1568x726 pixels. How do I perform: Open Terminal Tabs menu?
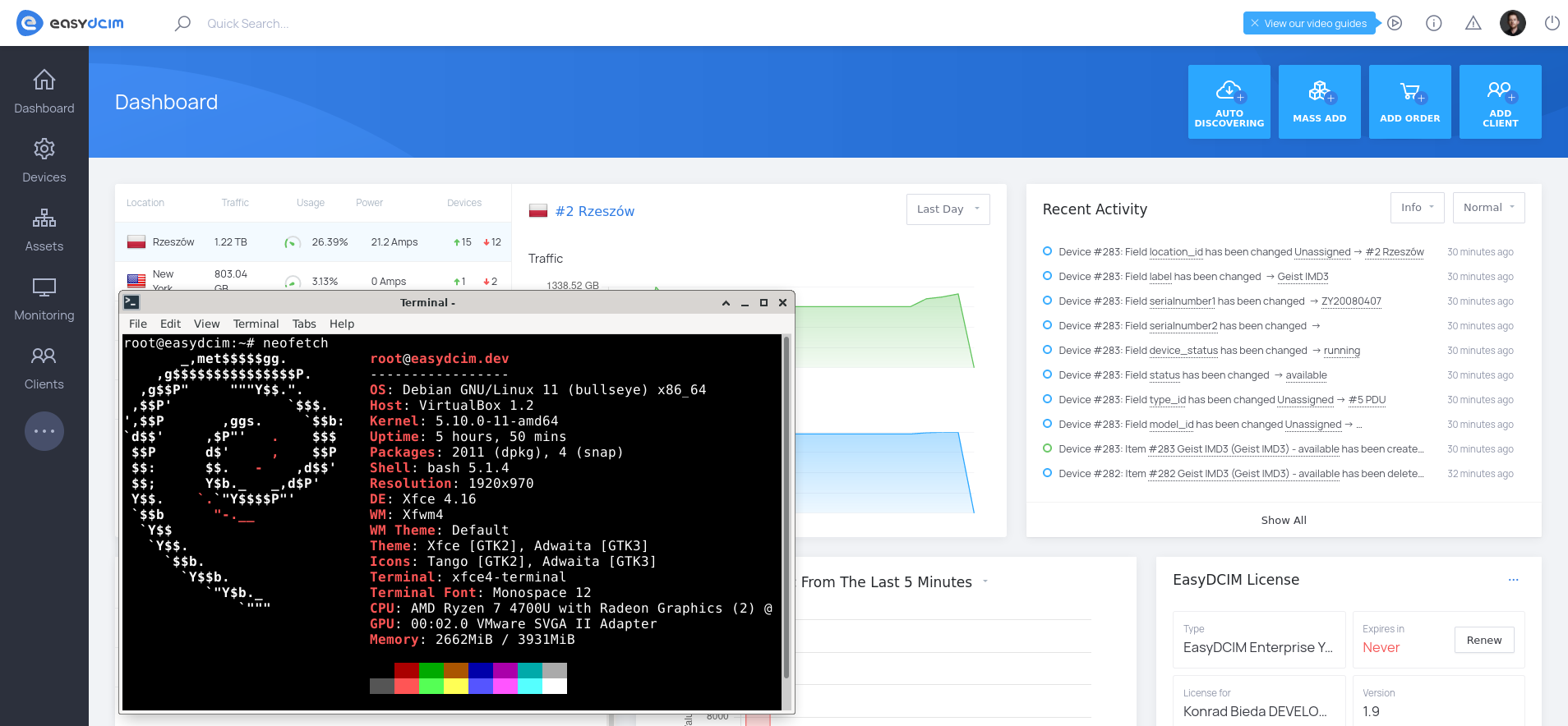(304, 324)
